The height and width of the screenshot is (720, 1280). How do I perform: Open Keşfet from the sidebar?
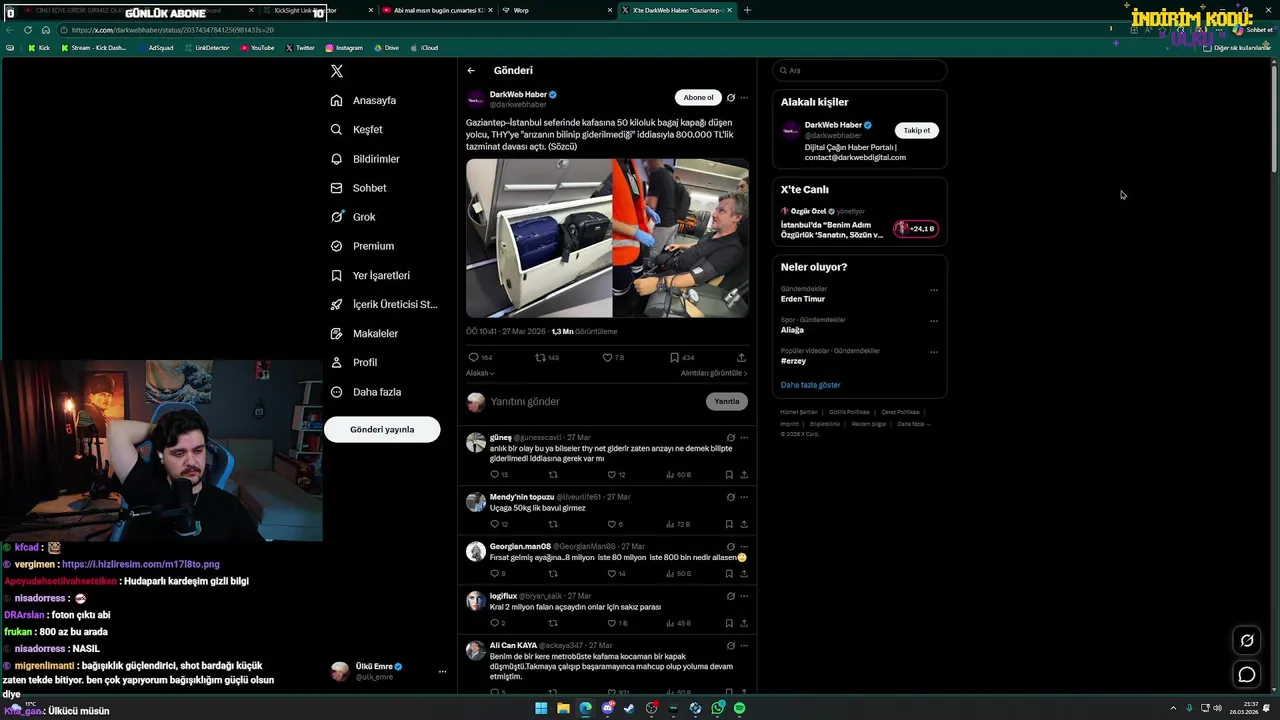tap(357, 130)
